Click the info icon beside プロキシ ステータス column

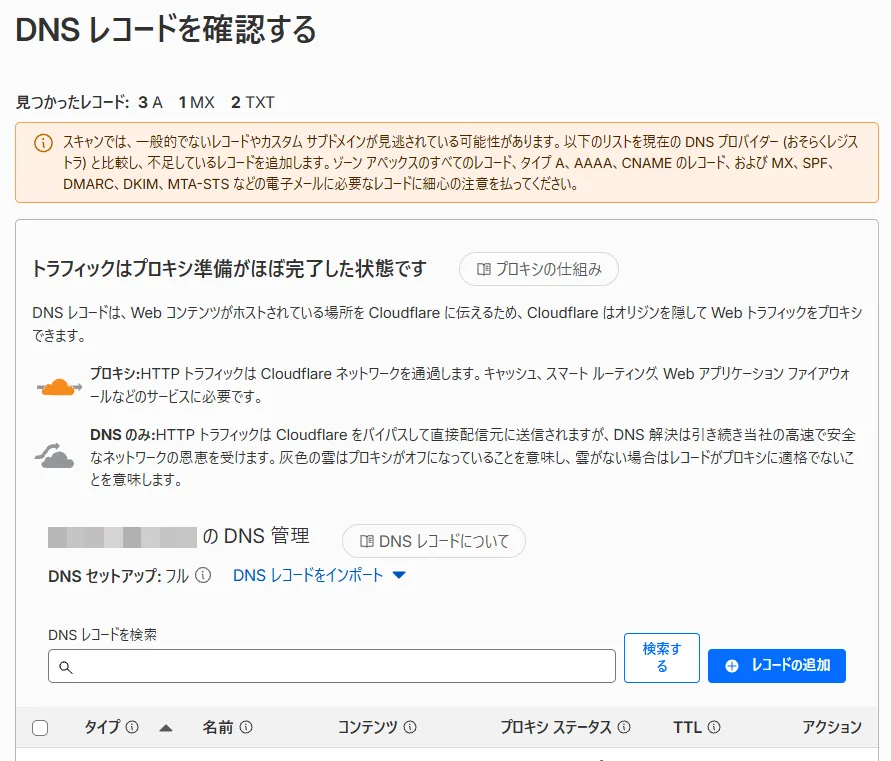point(624,727)
